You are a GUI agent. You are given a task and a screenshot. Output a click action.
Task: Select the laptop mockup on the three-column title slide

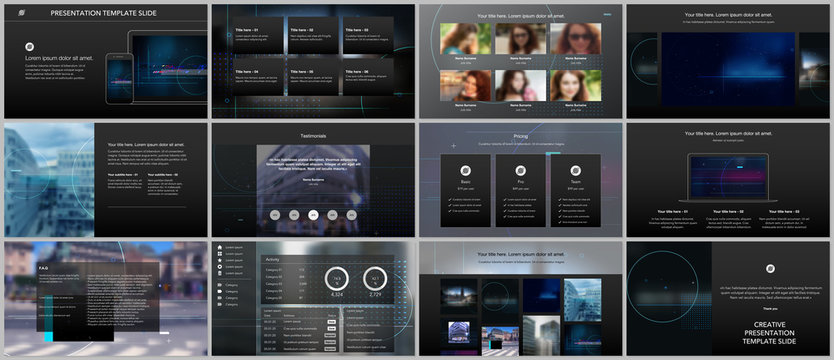point(728,178)
